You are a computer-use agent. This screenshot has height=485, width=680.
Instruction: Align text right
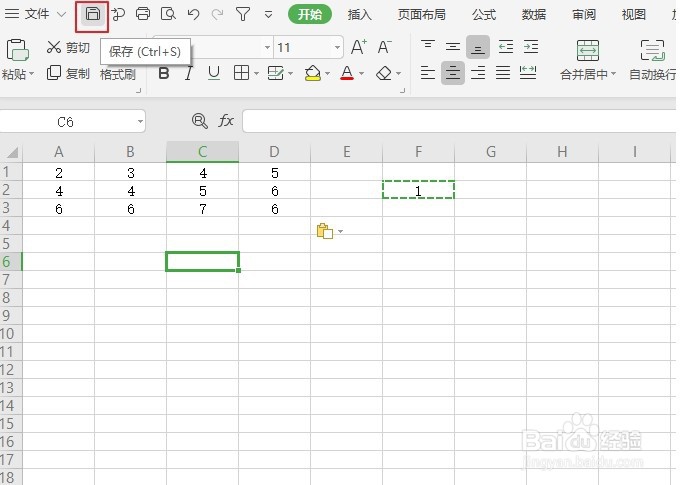click(x=478, y=73)
